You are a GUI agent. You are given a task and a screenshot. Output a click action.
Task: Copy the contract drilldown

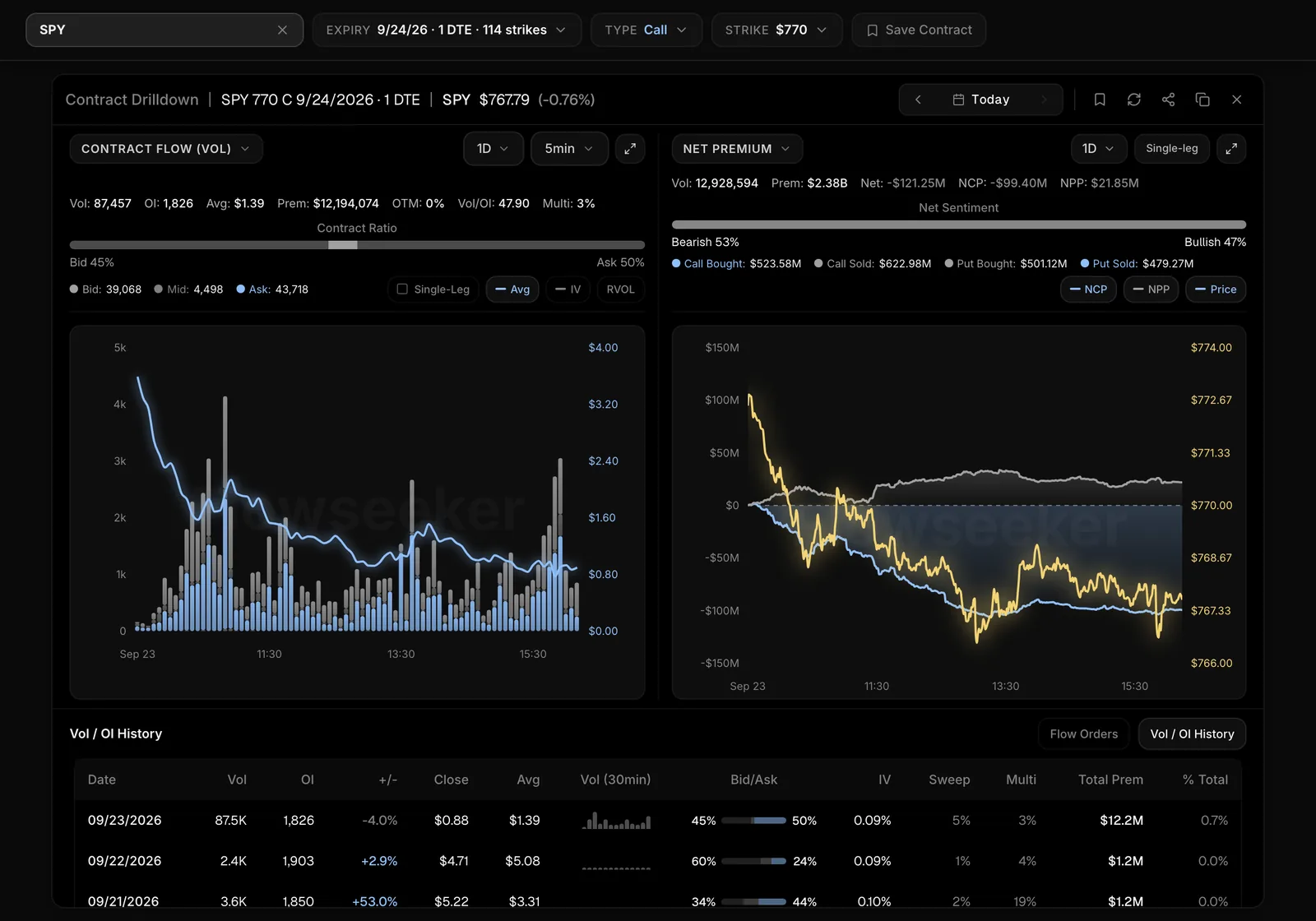(1202, 100)
